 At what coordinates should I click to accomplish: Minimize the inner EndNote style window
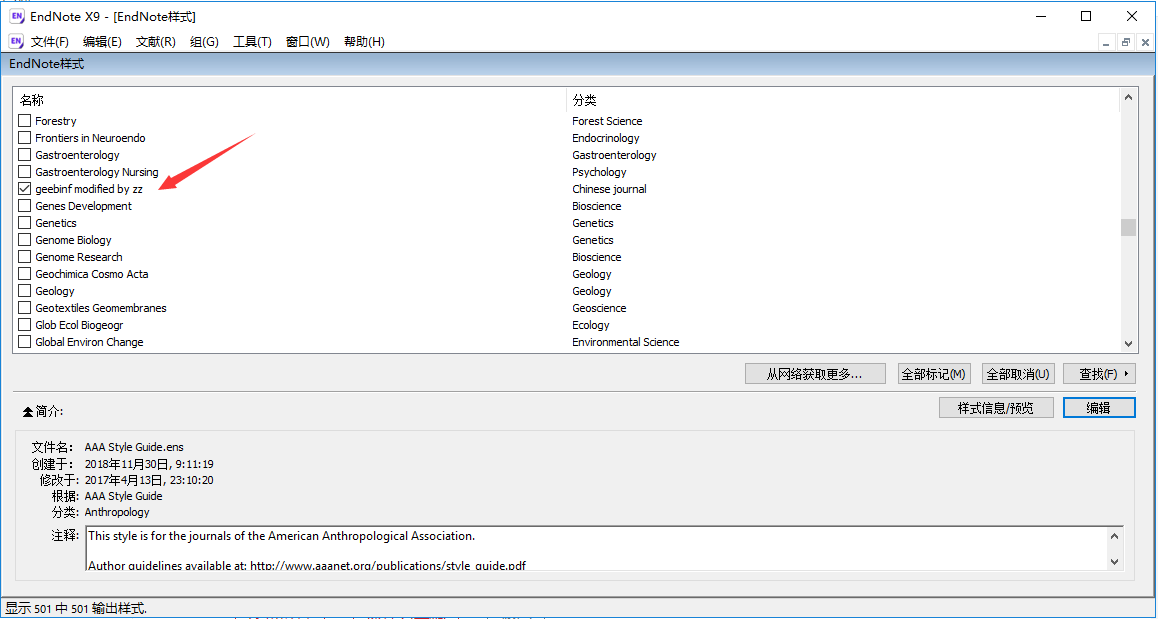pos(1106,42)
